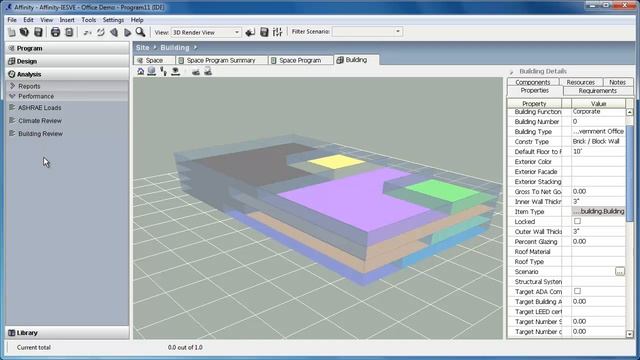This screenshot has width=640, height=360.
Task: Collapse the Performance section
Action: 12,96
